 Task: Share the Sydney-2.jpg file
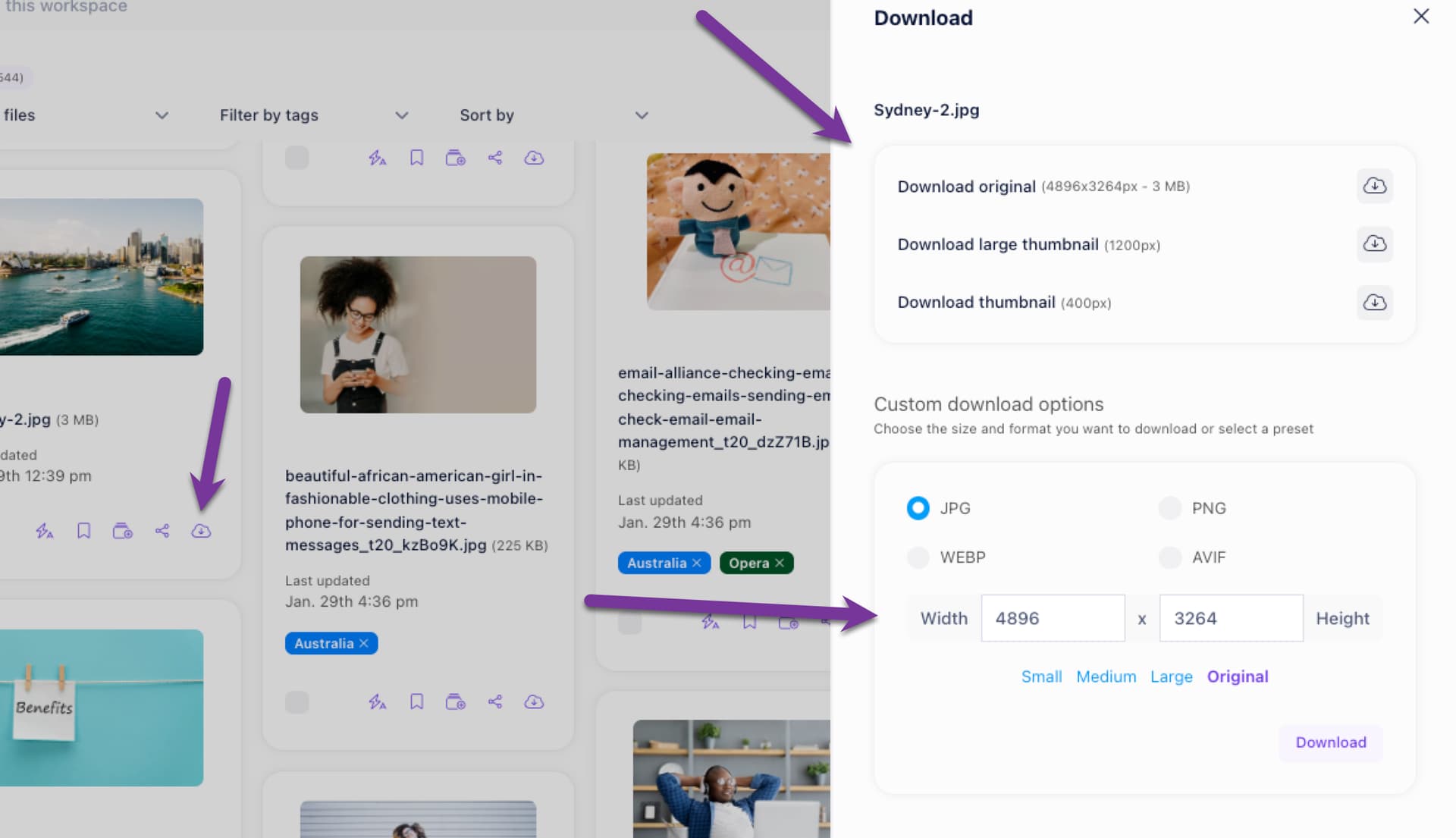162,531
